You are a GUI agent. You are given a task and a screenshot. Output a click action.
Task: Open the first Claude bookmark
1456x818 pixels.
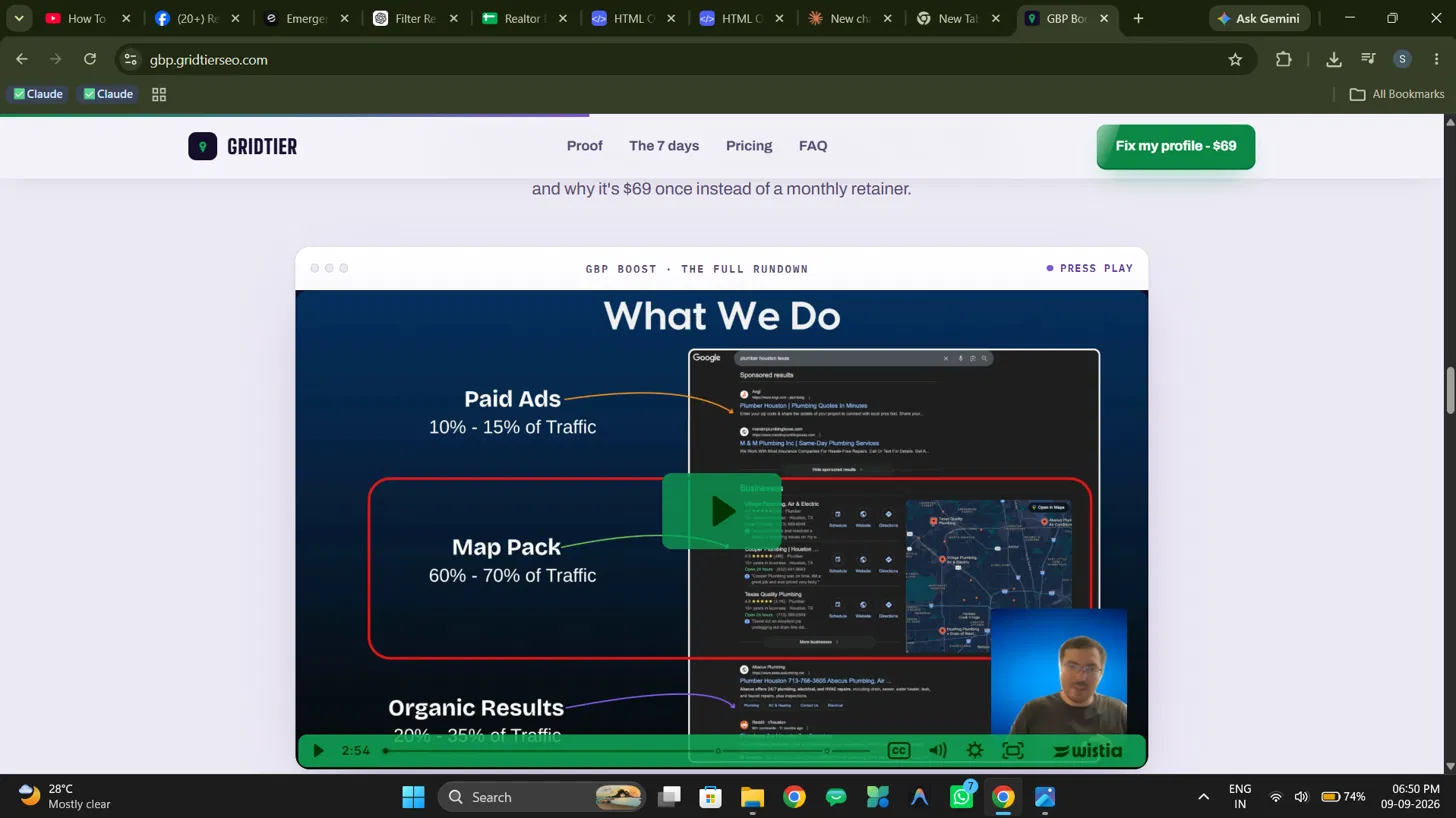click(x=39, y=94)
